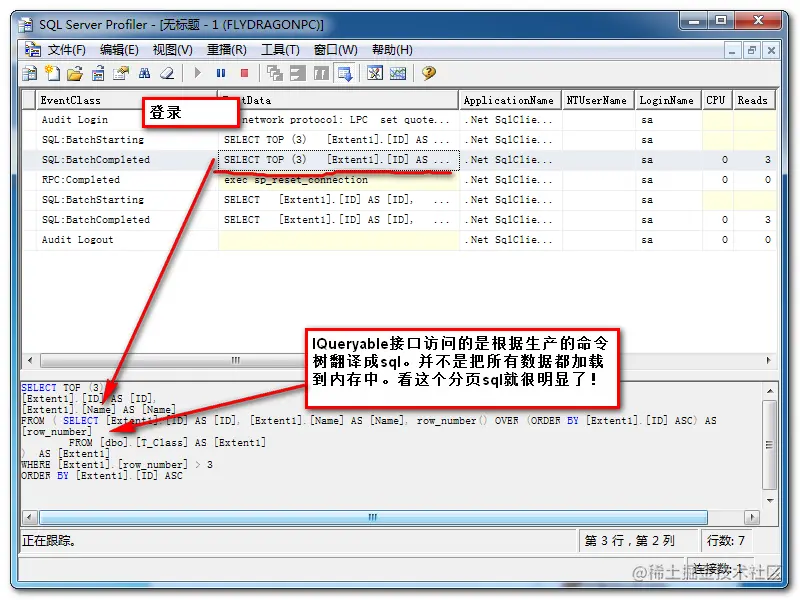Click the SQL pane scroll-left arrow
800x600 pixels.
pos(30,517)
